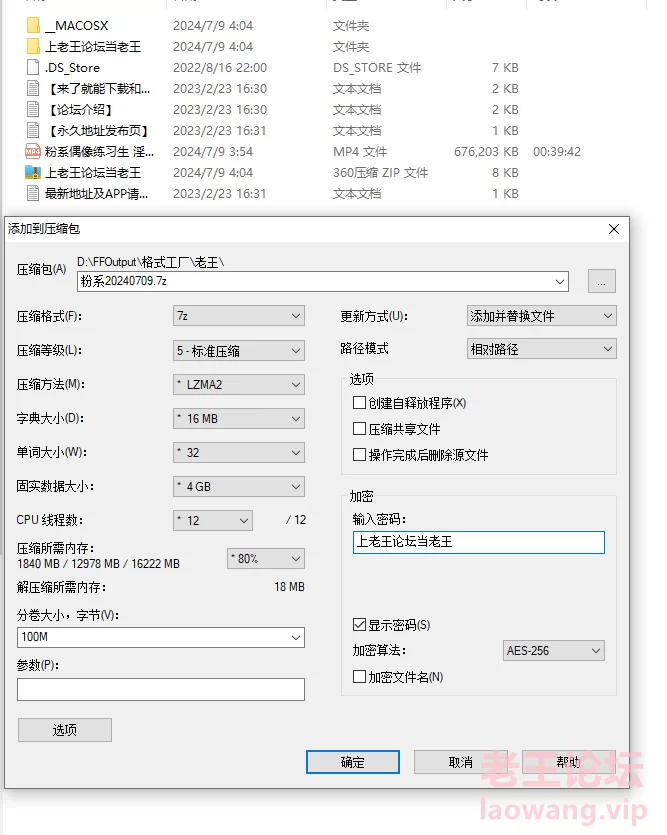Open the 80% memory limit dropdown
This screenshot has height=835, width=667.
[x=266, y=559]
